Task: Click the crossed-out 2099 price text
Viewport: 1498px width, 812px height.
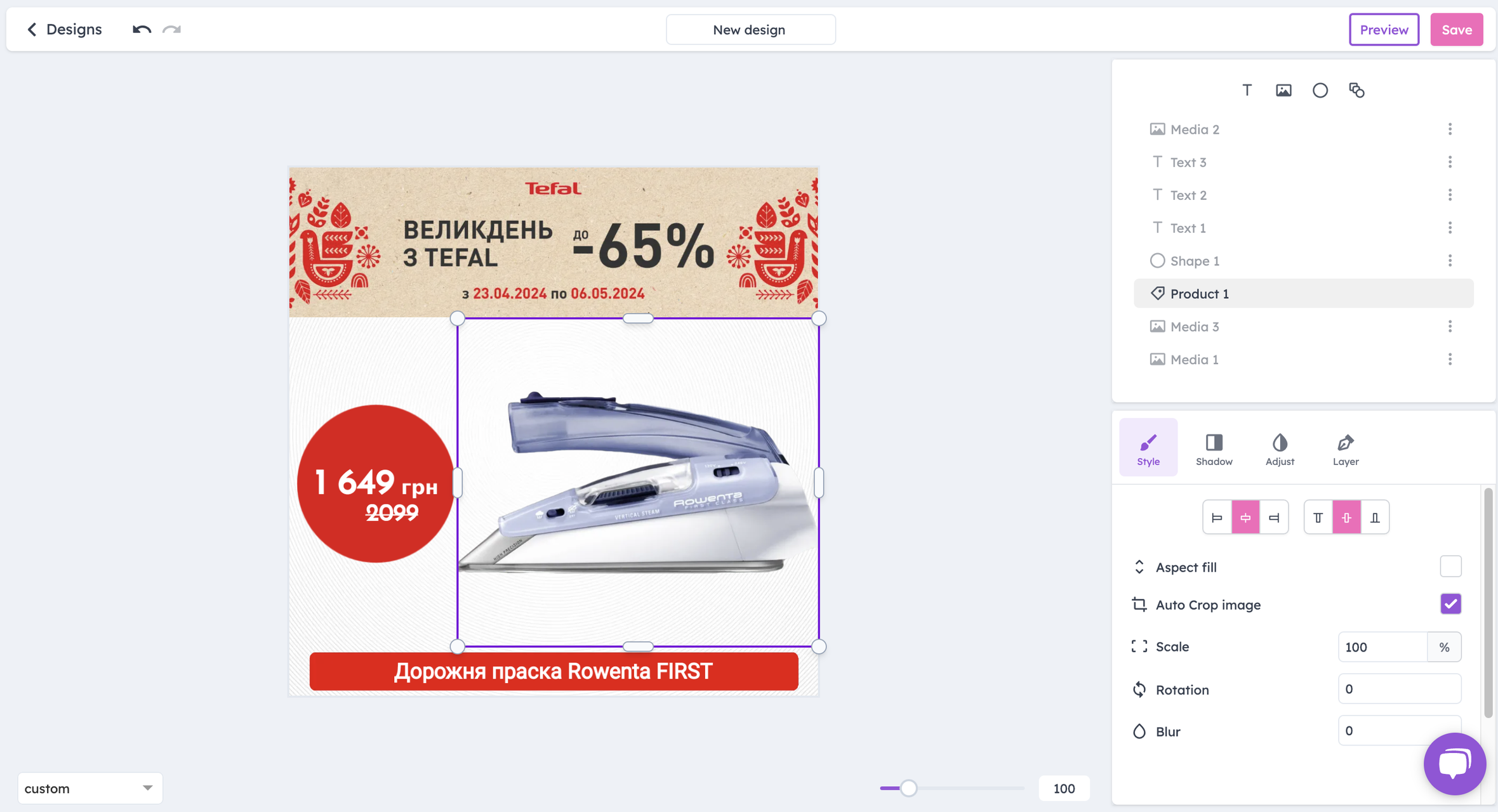Action: pos(392,513)
